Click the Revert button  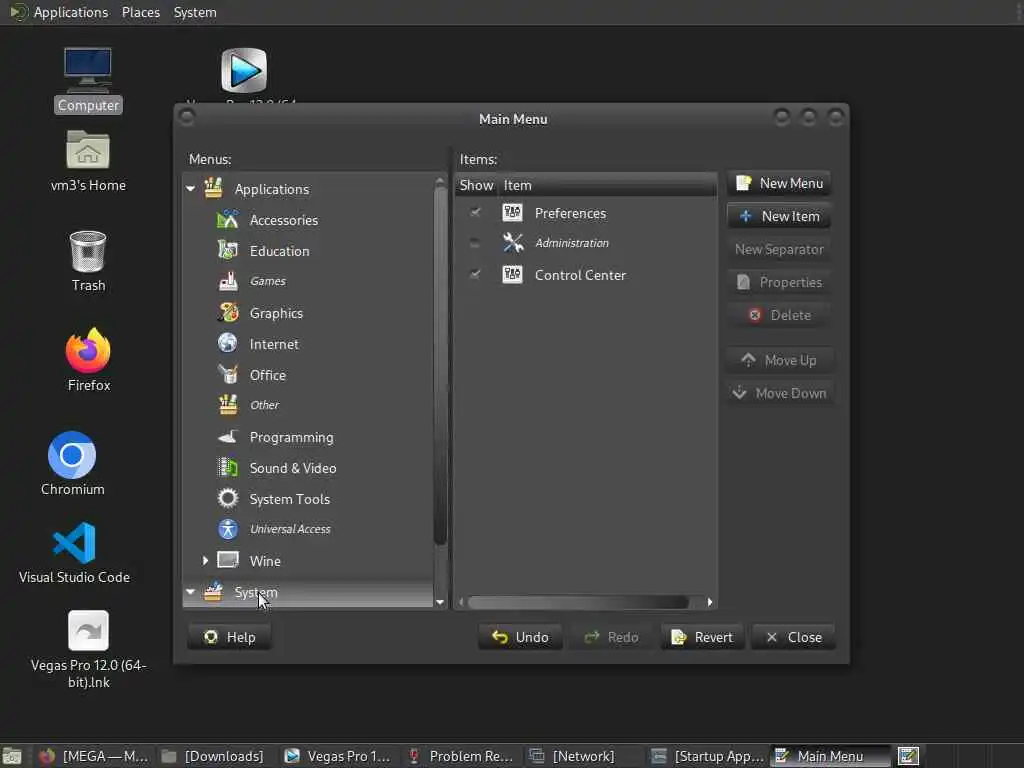[x=702, y=637]
